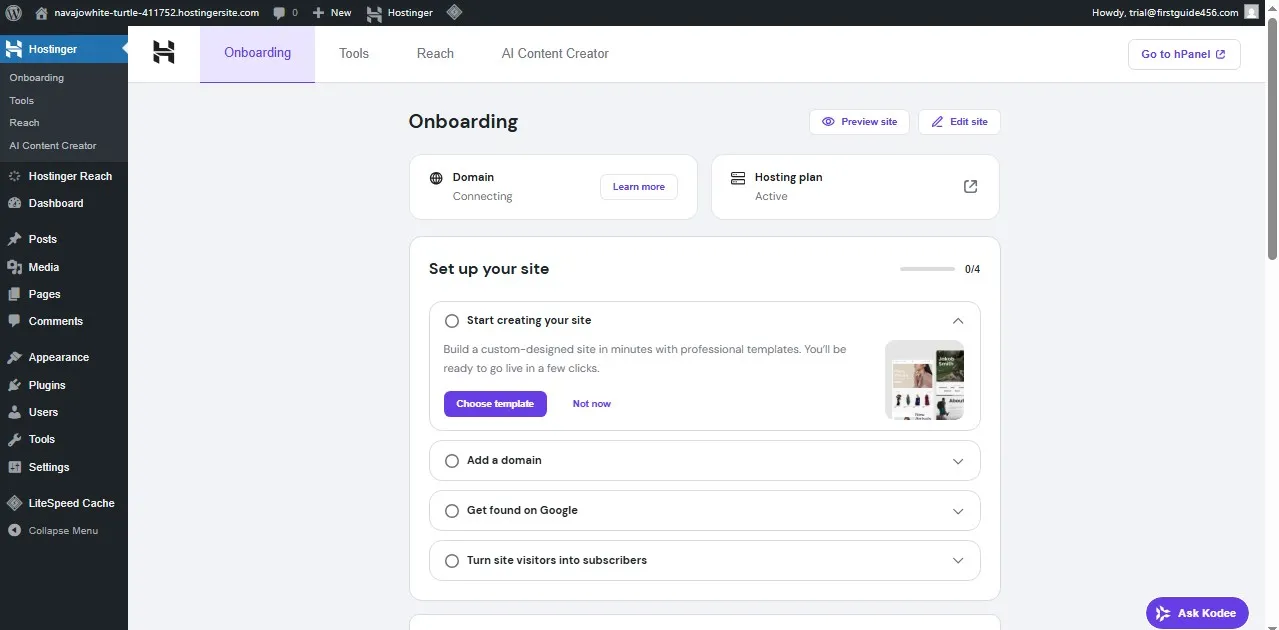This screenshot has height=630, width=1279.
Task: Check the Get found on Google circle
Action: [452, 510]
